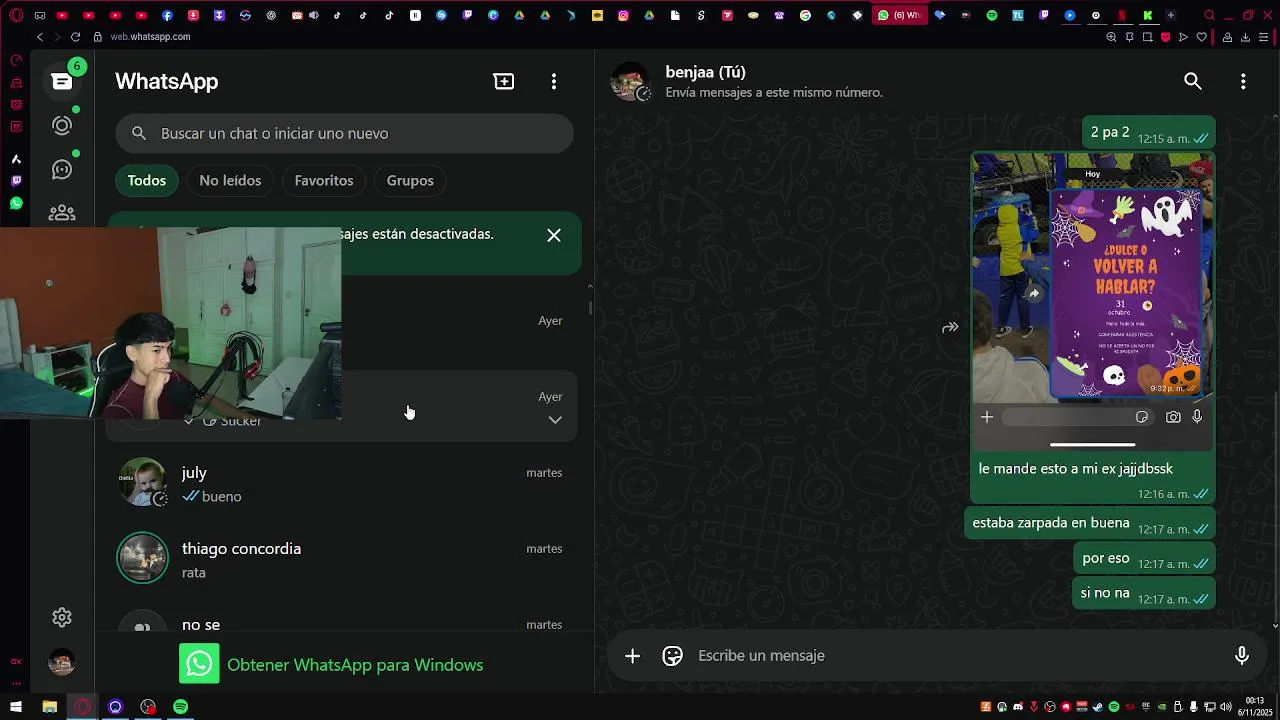Open the browser downloads icon
This screenshot has height=720, width=1280.
pyautogui.click(x=1245, y=37)
